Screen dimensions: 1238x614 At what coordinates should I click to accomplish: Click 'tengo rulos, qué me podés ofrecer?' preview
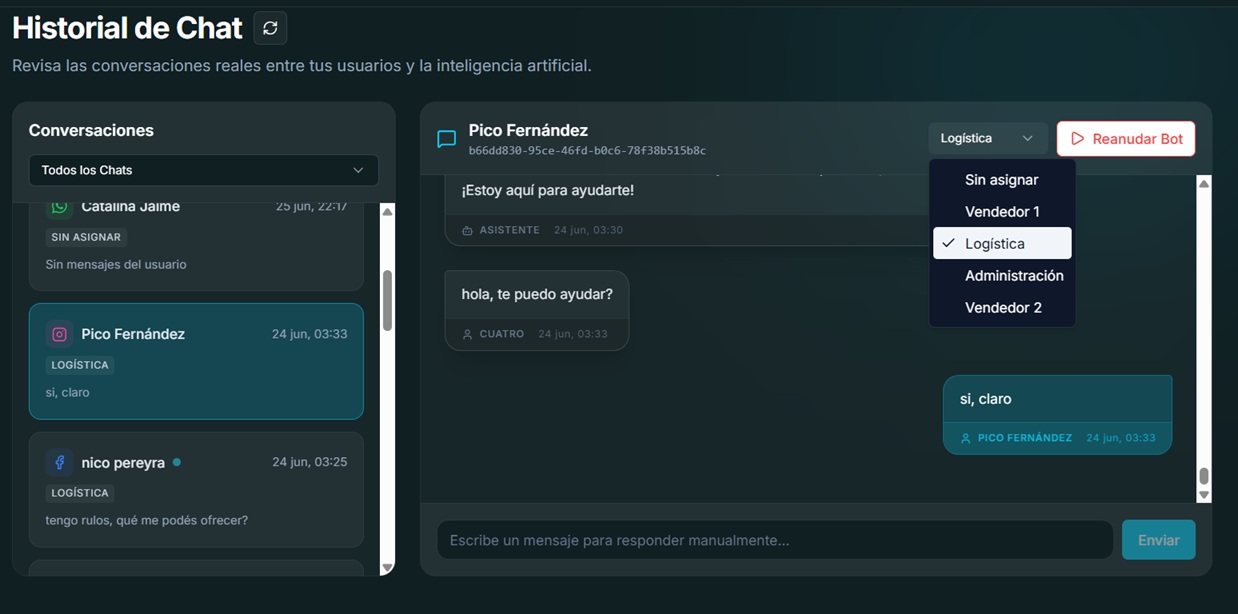[147, 520]
